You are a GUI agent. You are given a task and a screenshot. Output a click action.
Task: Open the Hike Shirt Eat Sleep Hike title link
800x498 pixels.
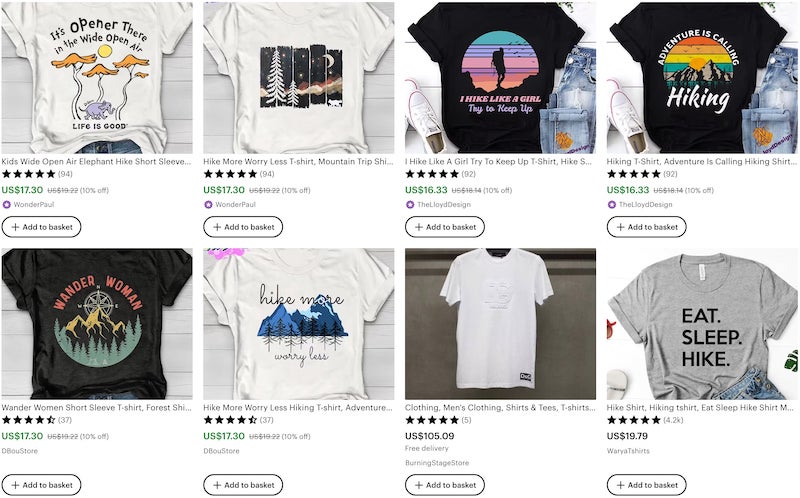click(x=700, y=408)
